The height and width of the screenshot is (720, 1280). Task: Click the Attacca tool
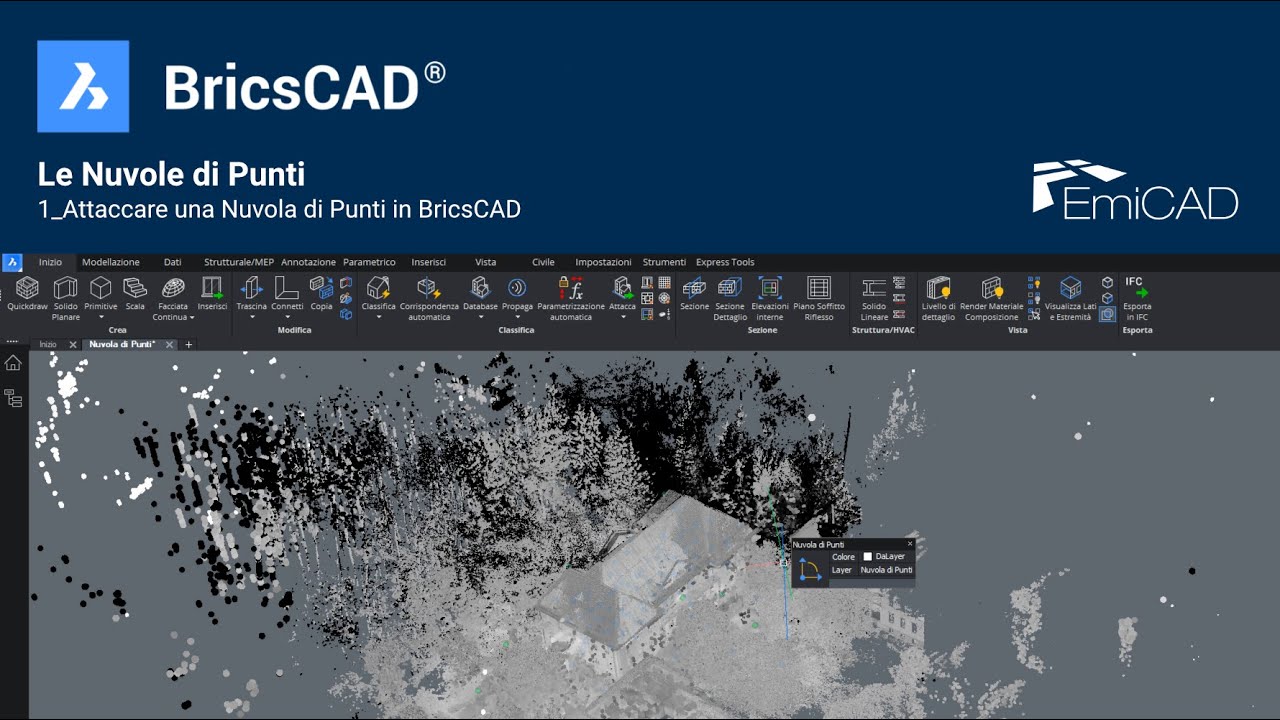[622, 295]
